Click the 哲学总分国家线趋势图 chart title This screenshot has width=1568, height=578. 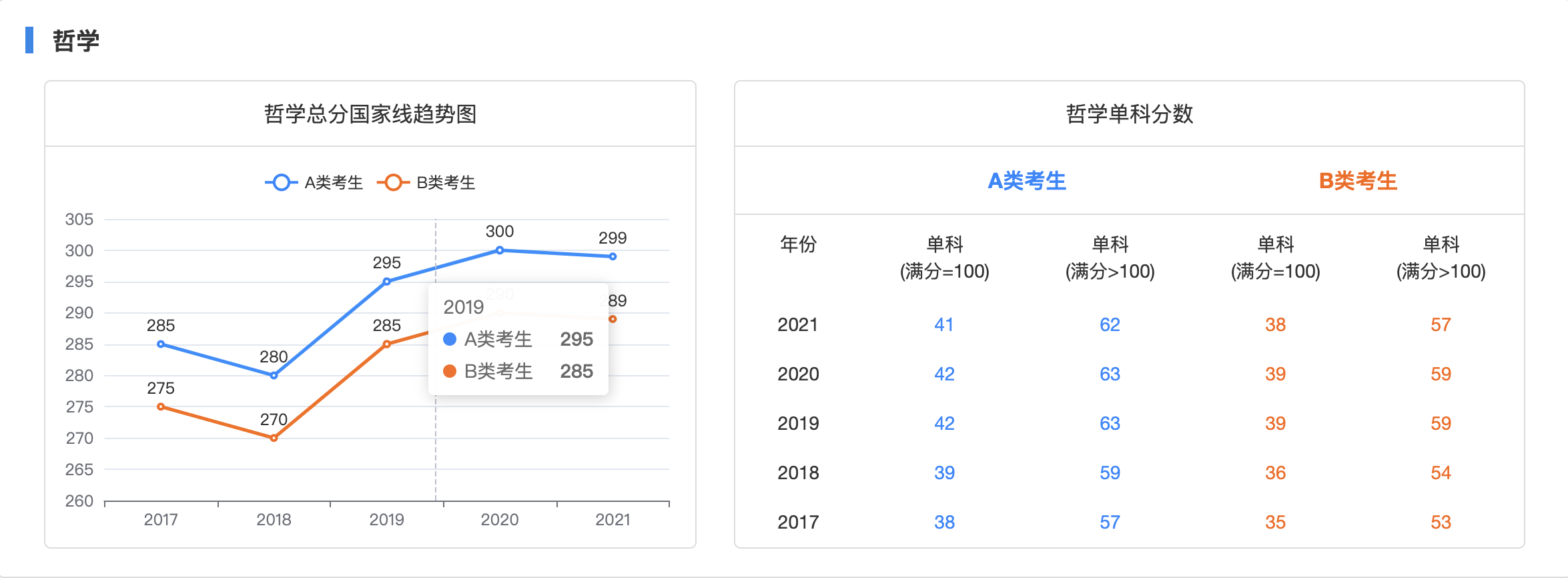click(370, 114)
